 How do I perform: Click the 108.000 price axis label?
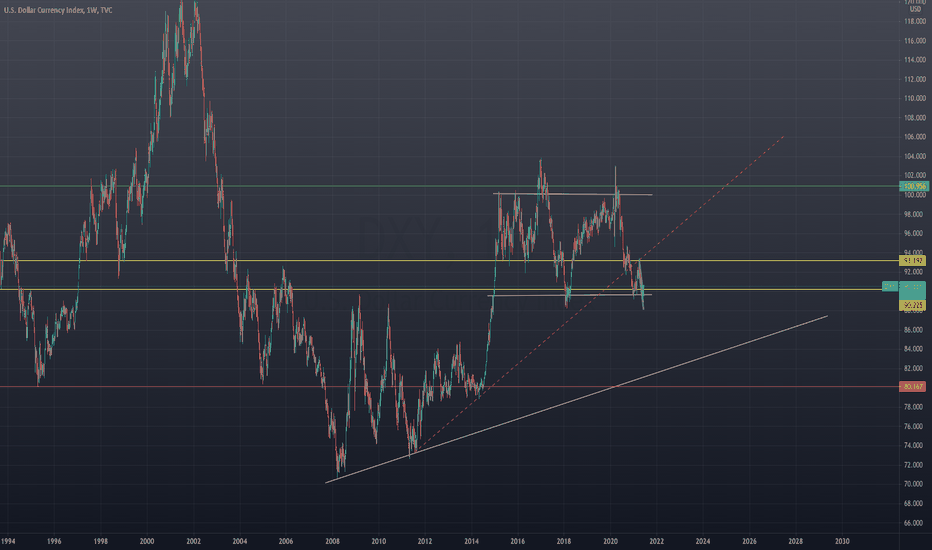915,118
